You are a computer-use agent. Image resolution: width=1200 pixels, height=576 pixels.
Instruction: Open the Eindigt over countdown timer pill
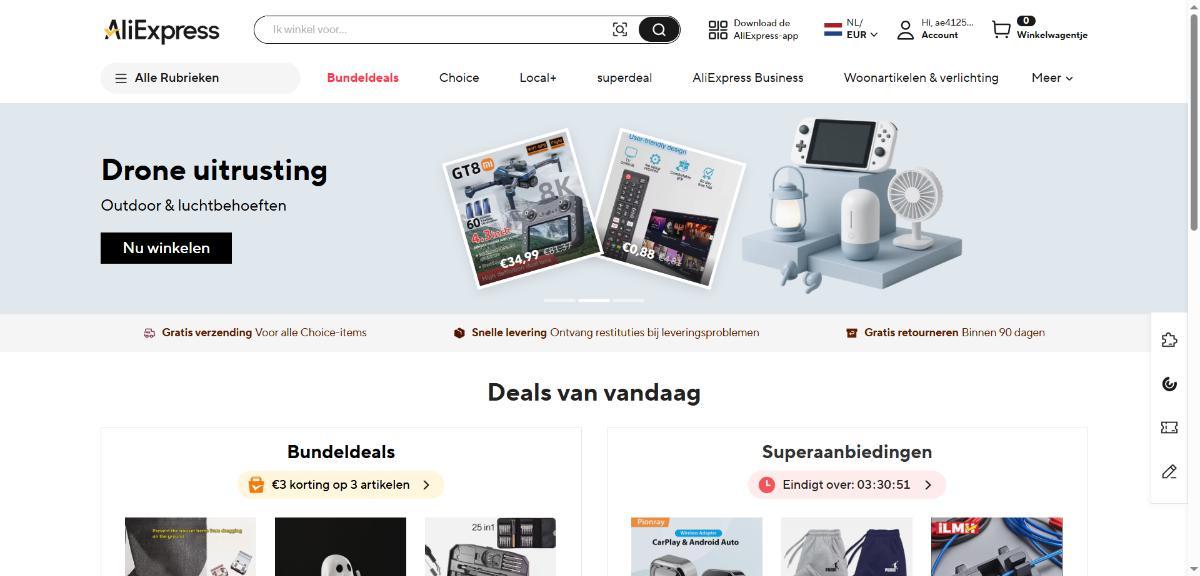(x=847, y=485)
